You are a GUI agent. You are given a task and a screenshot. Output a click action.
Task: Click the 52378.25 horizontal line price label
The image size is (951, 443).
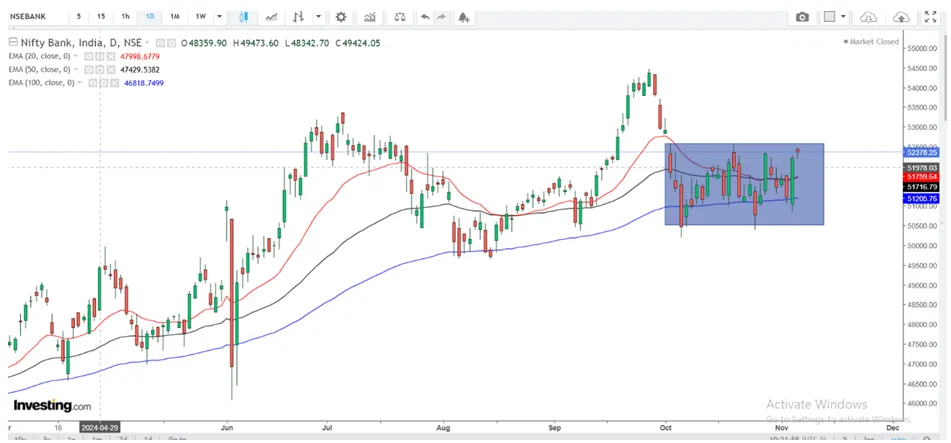[922, 152]
